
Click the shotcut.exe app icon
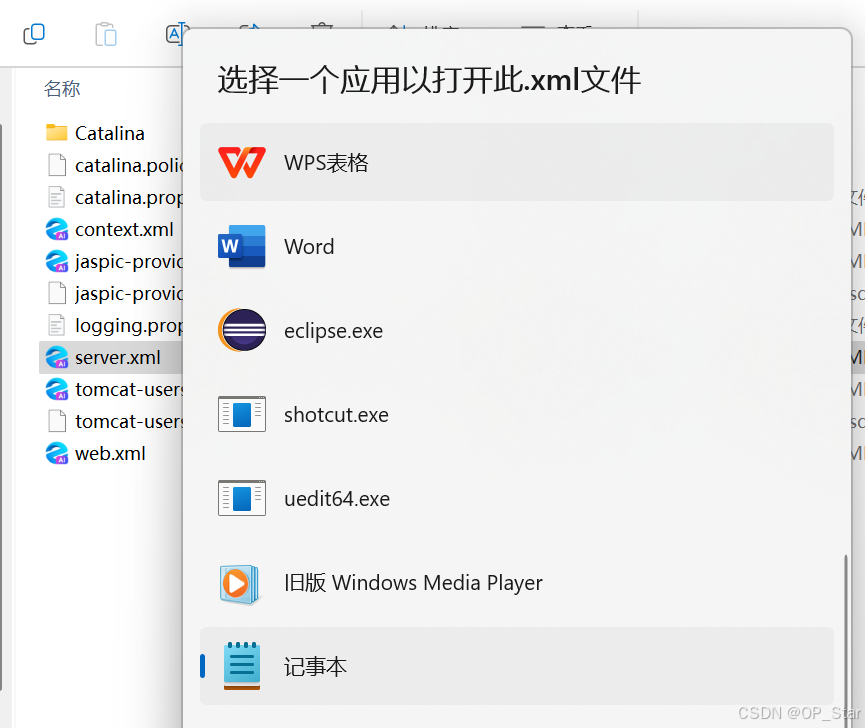(x=242, y=414)
